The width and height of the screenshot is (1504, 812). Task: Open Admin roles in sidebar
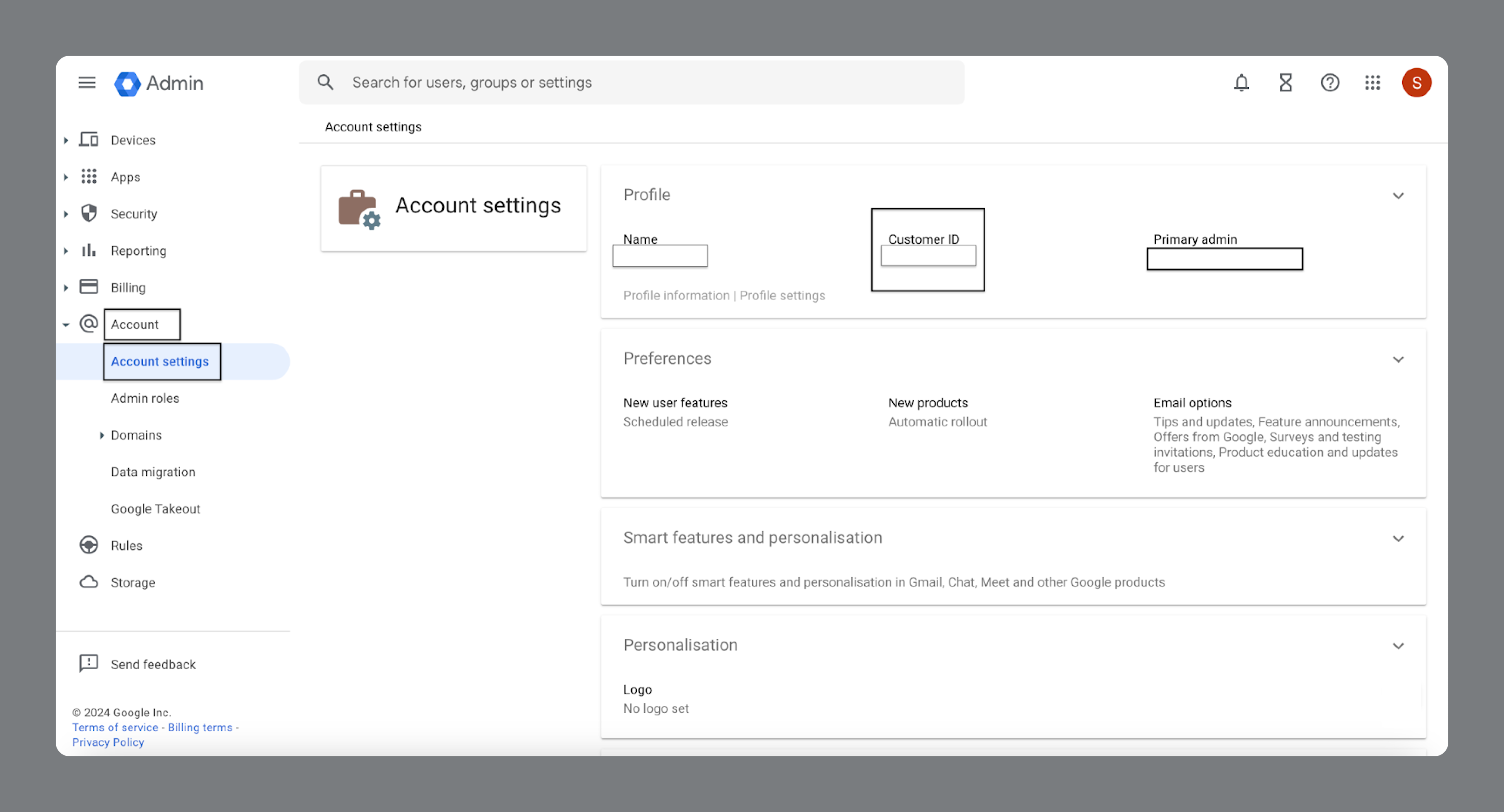145,398
